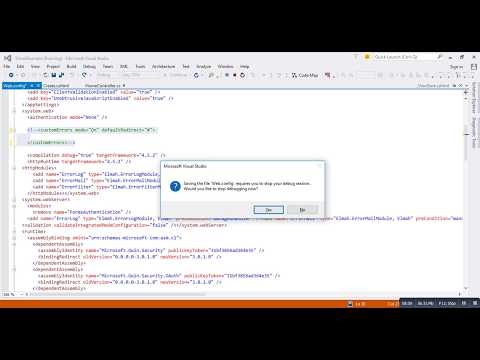This screenshot has width=480, height=360.
Task: Collapse the system.webServer XML node
Action: 14,200
